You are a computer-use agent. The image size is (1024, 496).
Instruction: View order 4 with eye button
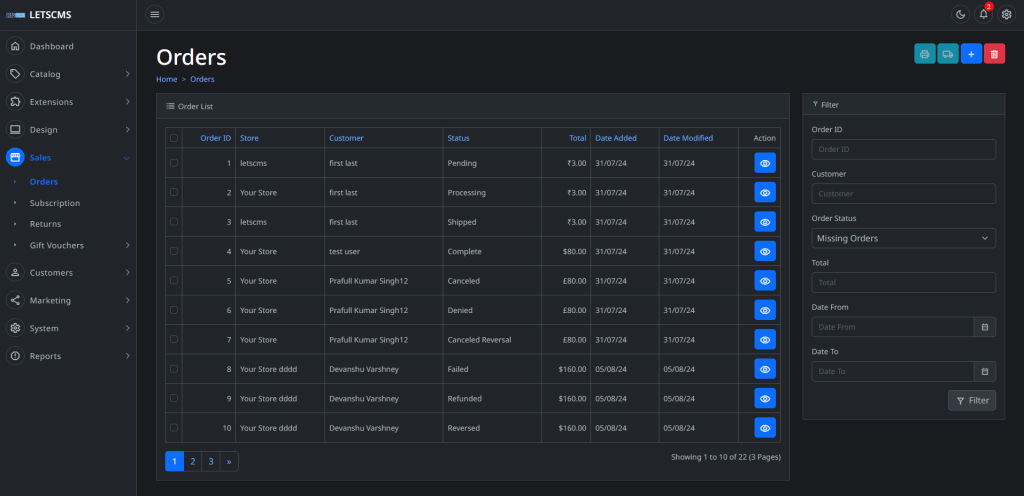[765, 251]
